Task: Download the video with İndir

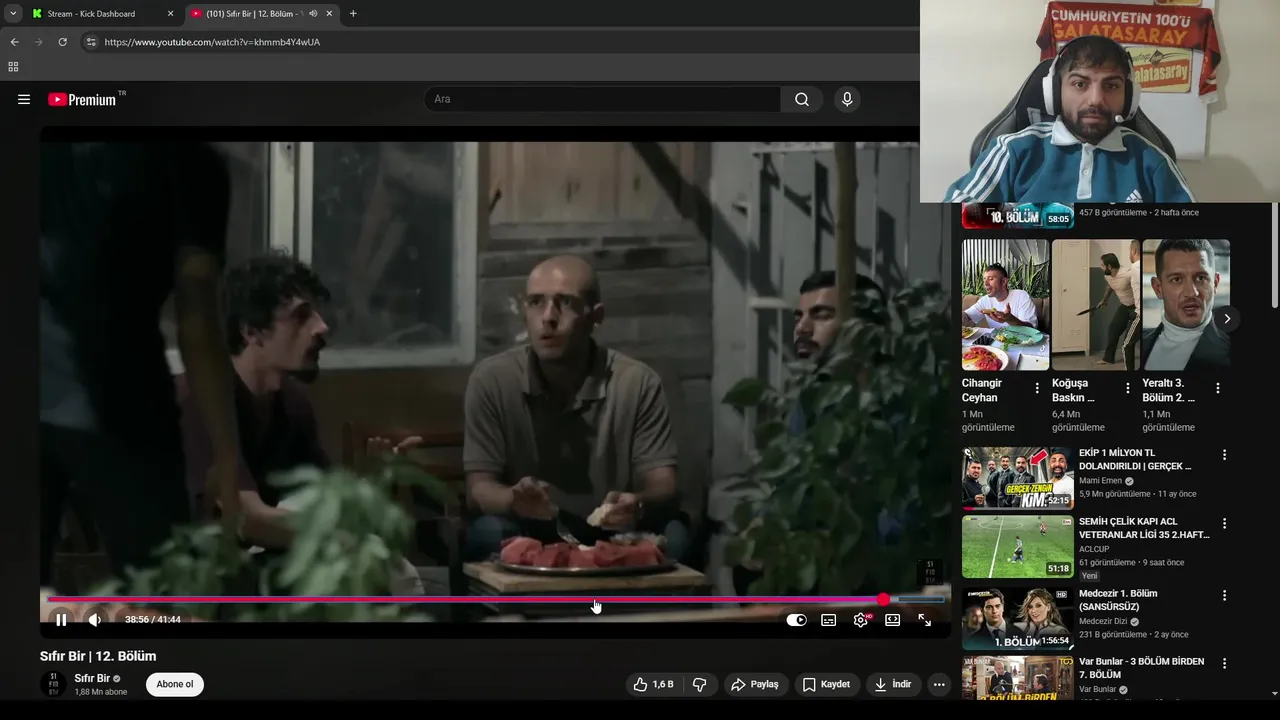Action: pyautogui.click(x=892, y=684)
